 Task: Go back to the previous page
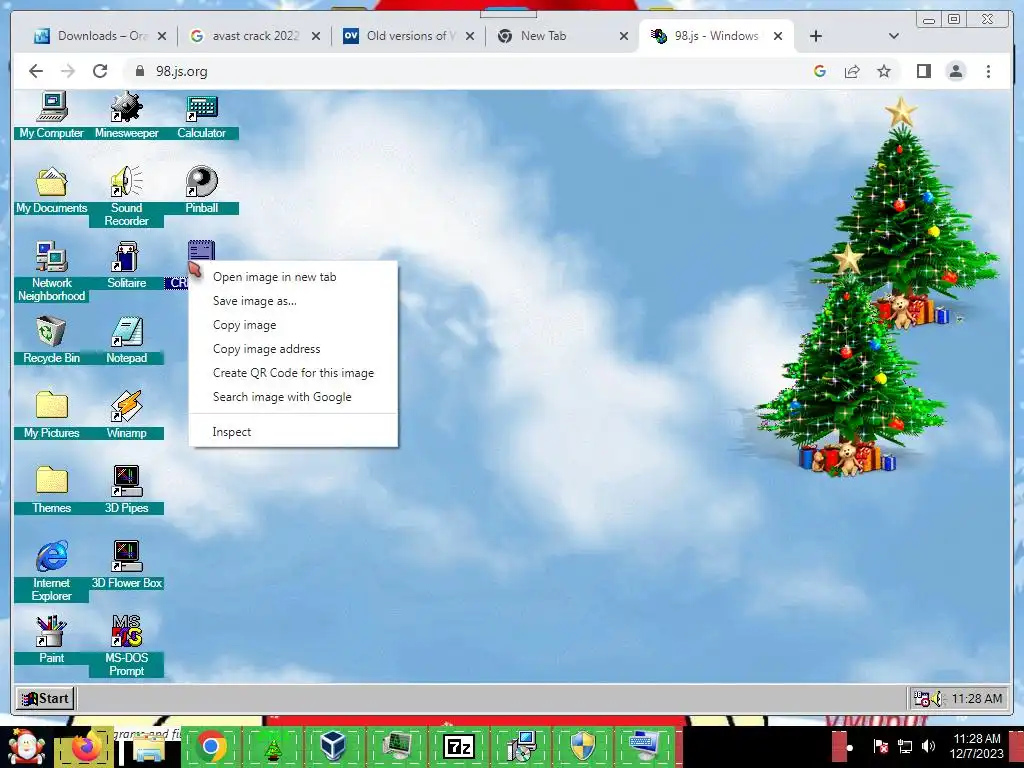[36, 71]
